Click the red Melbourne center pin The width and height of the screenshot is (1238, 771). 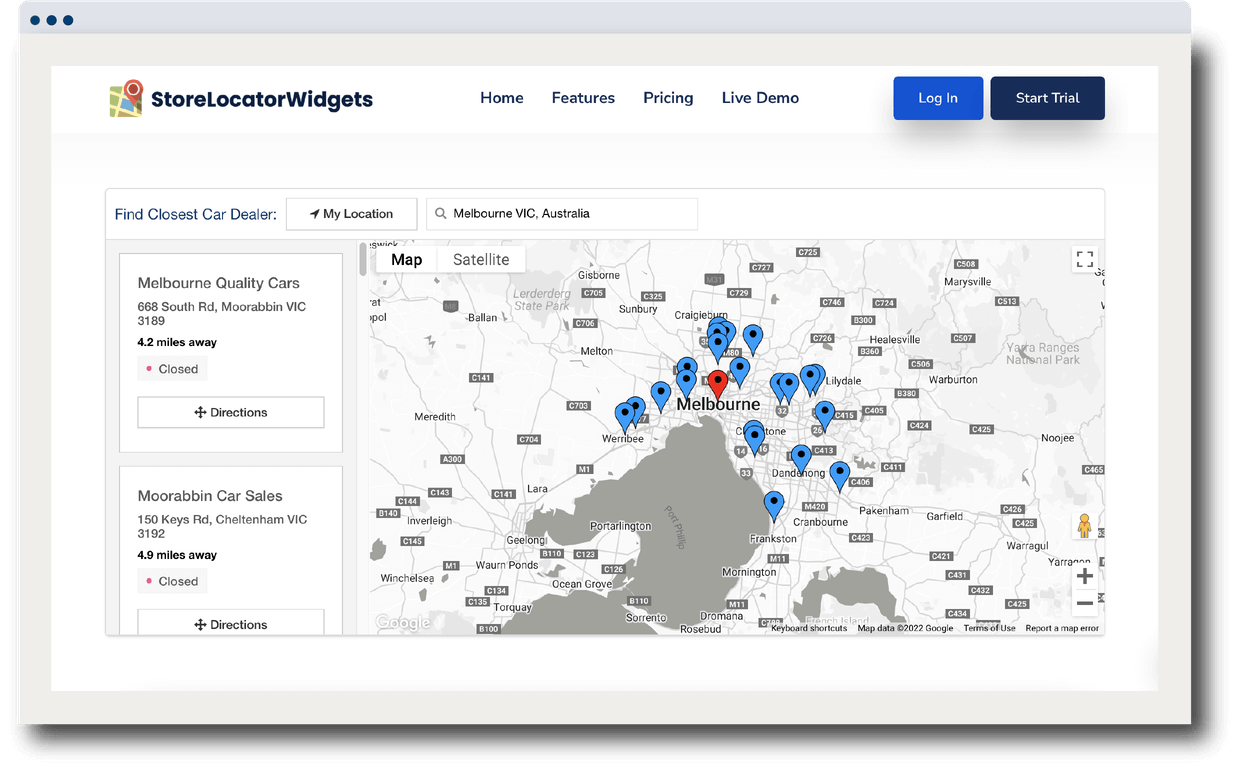[717, 384]
